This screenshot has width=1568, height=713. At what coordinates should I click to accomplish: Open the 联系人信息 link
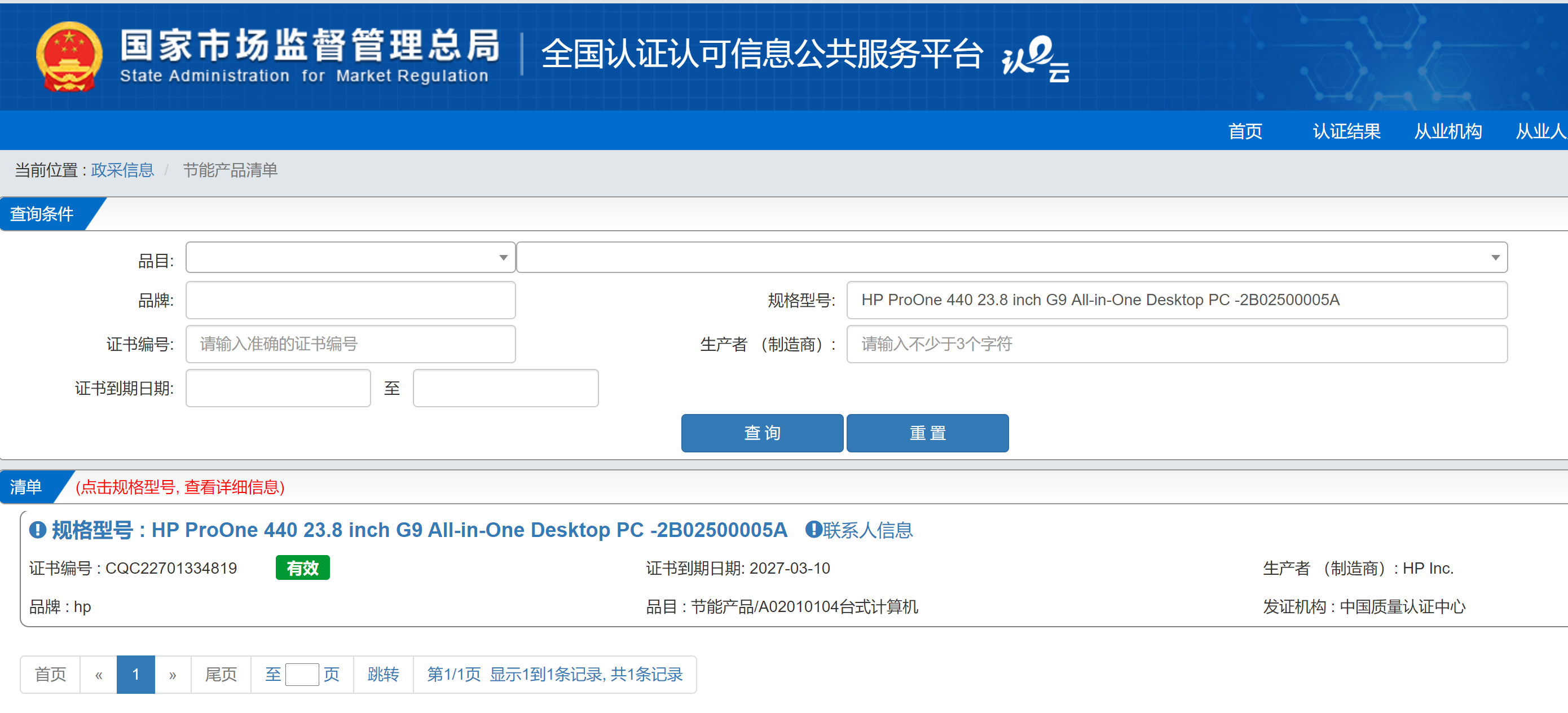coord(867,530)
